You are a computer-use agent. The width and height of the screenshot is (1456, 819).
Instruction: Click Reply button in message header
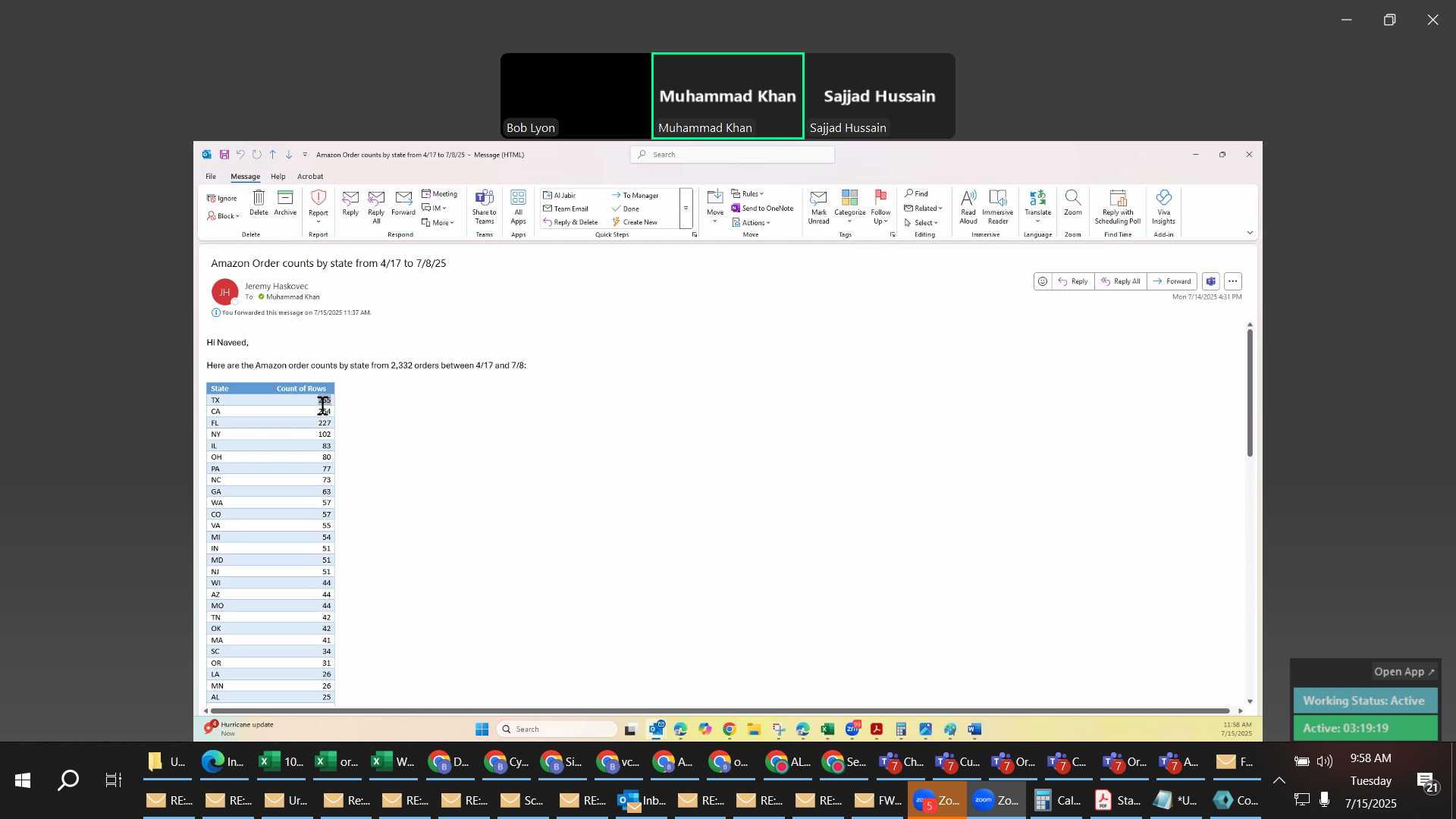[x=1073, y=281]
